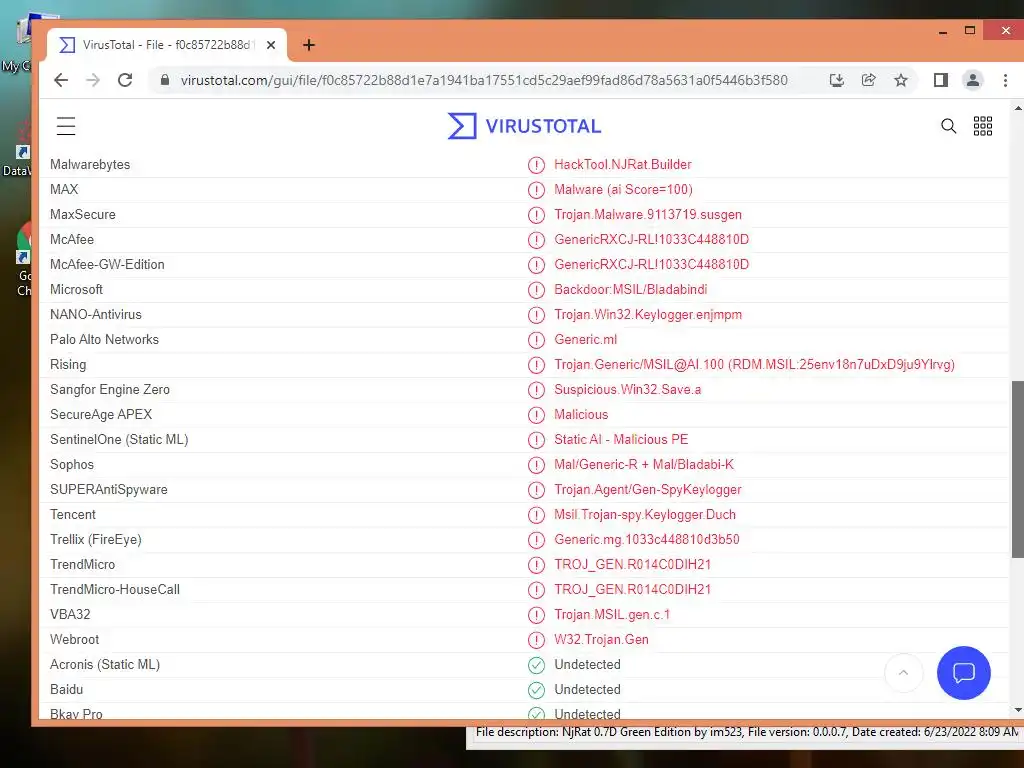Screen dimensions: 1024x768
Task: Open the VirusTotal search icon
Action: 948,126
